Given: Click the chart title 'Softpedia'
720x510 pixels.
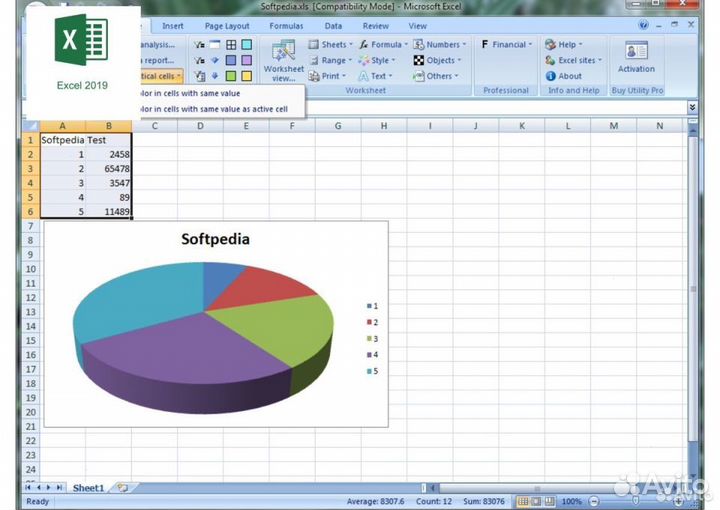Looking at the screenshot, I should [x=215, y=239].
